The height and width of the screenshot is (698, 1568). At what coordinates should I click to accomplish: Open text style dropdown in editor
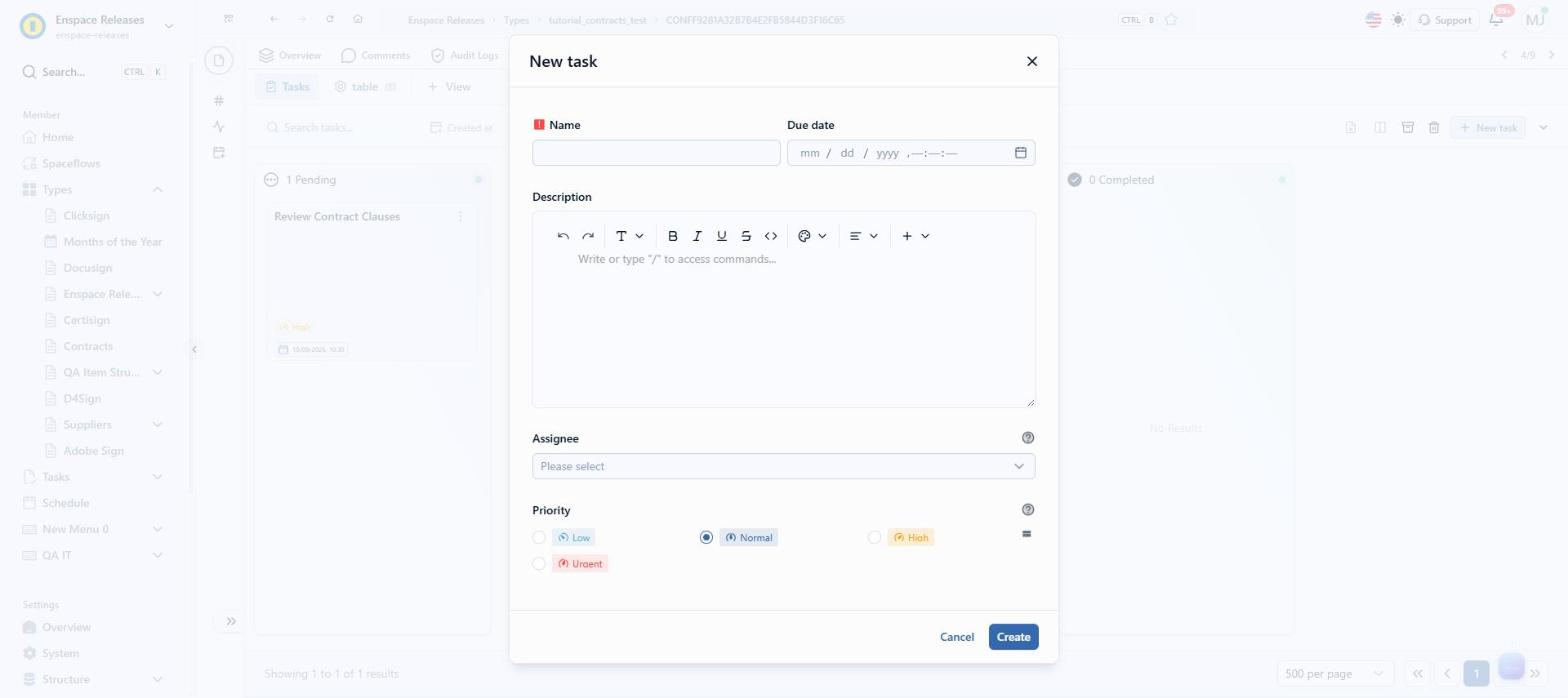pos(629,236)
